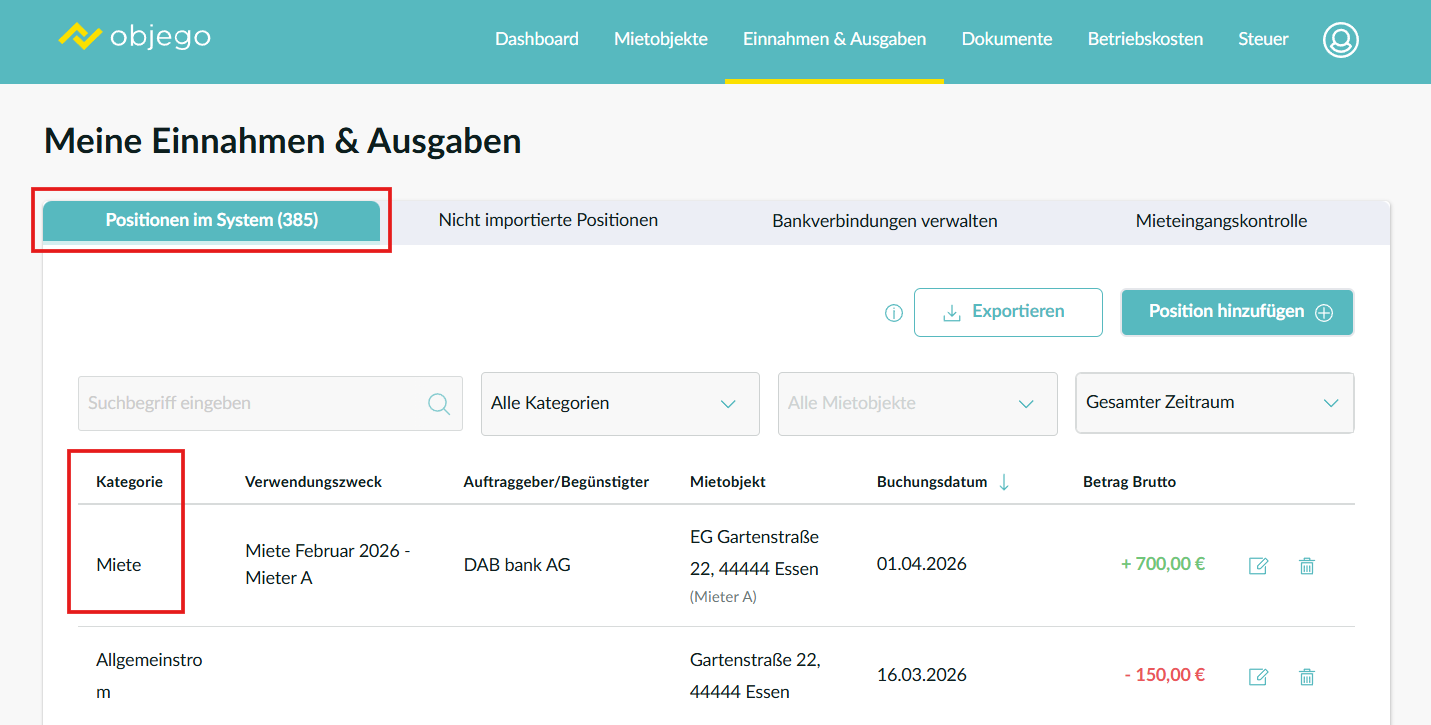Screen dimensions: 1431x725
Task: Sort by Buchungsdatum arrow
Action: pyautogui.click(x=1004, y=482)
